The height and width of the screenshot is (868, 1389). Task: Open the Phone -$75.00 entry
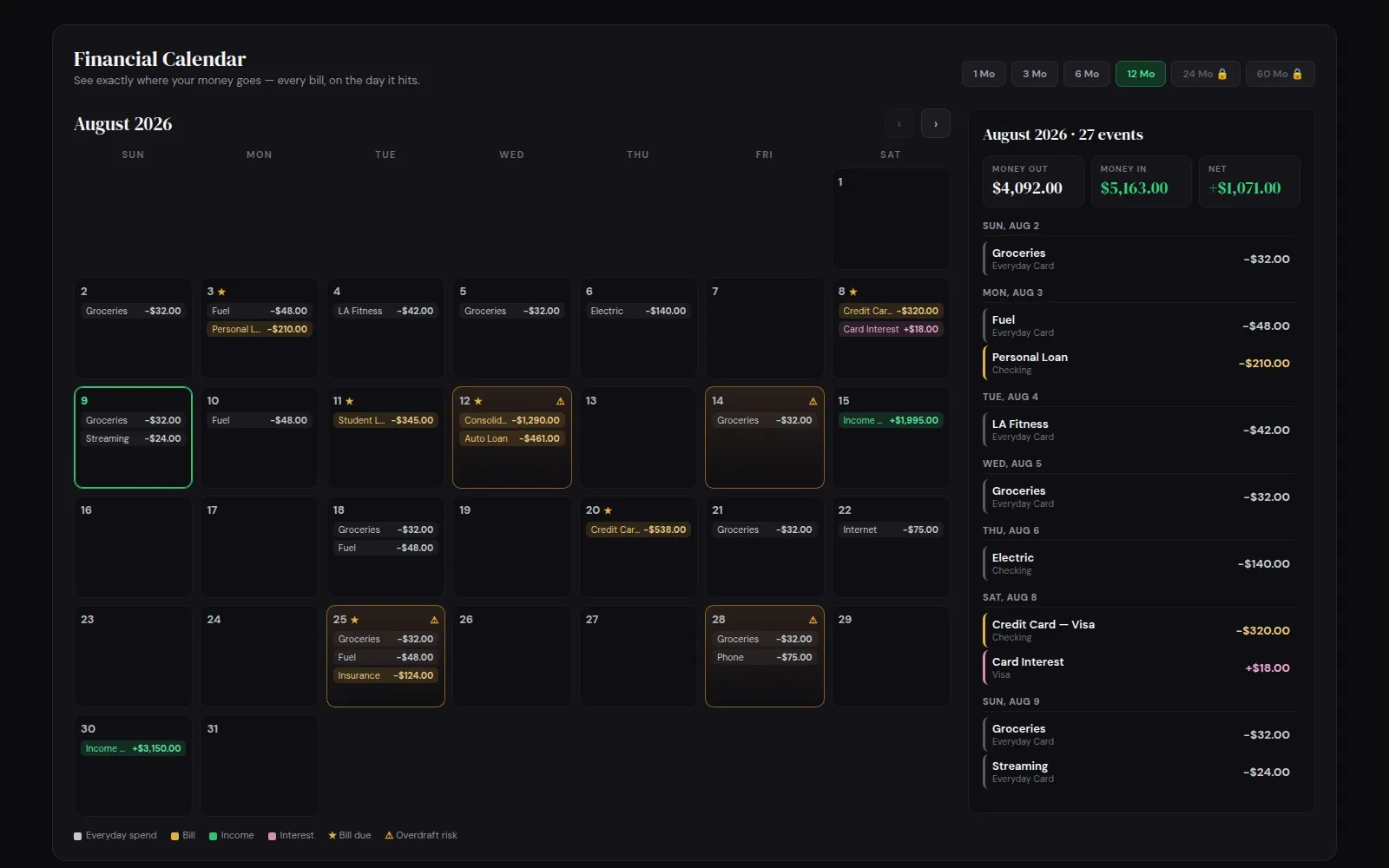click(765, 657)
